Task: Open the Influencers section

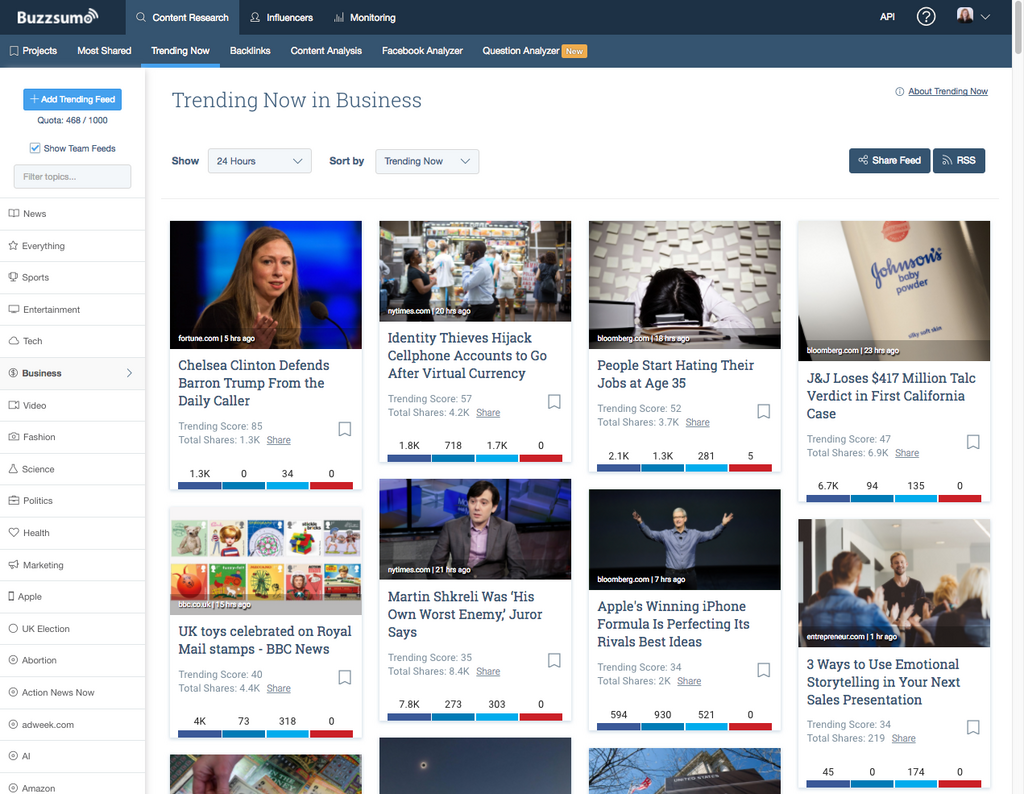Action: (281, 18)
